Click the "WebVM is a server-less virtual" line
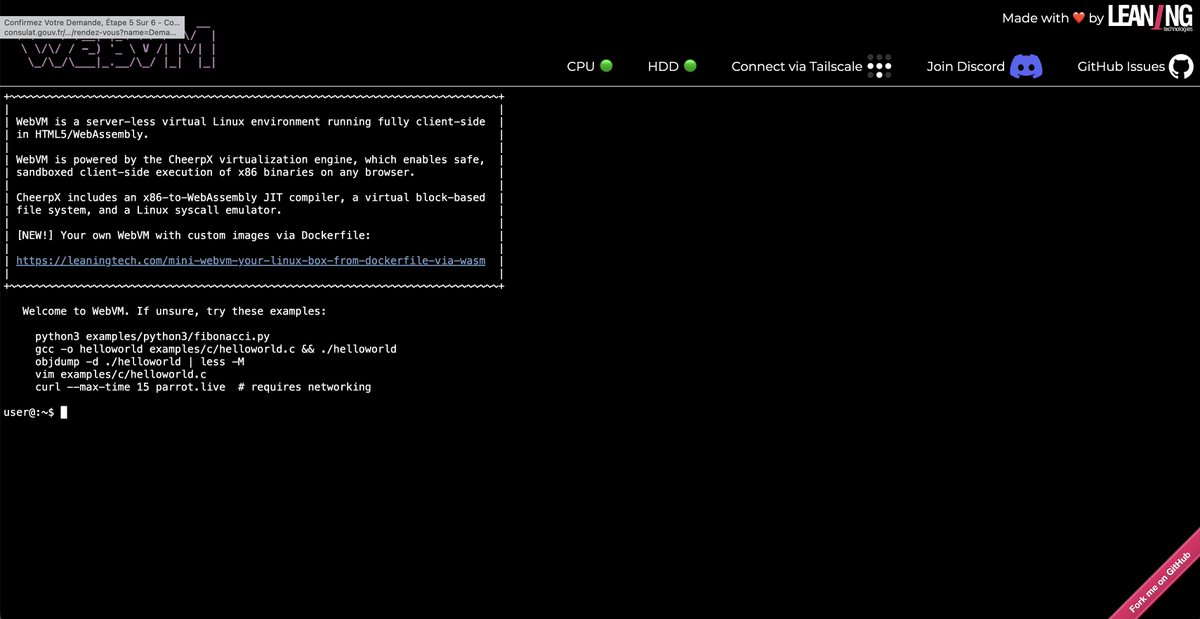 coord(251,121)
